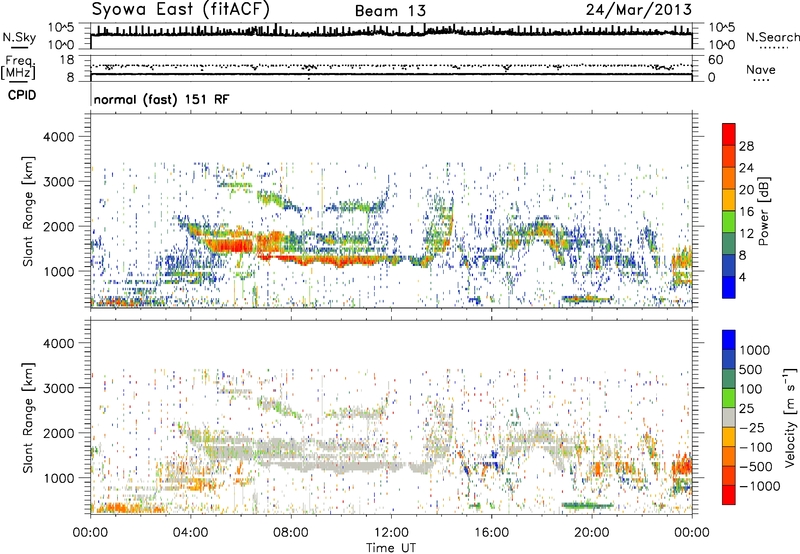Click the '16:00' time axis tick label
The width and height of the screenshot is (800, 554).
click(x=491, y=533)
